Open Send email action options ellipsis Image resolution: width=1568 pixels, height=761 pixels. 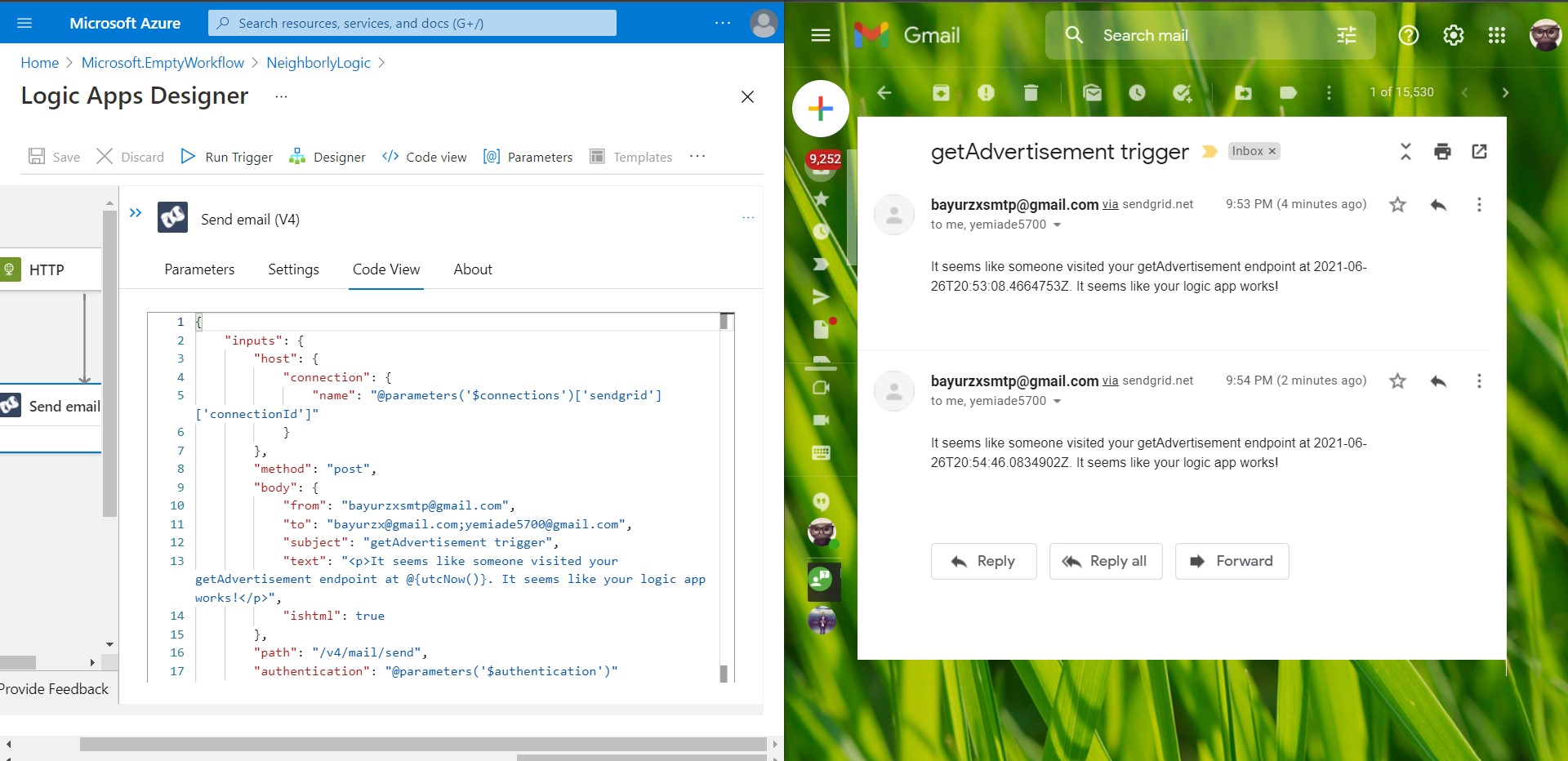(748, 218)
